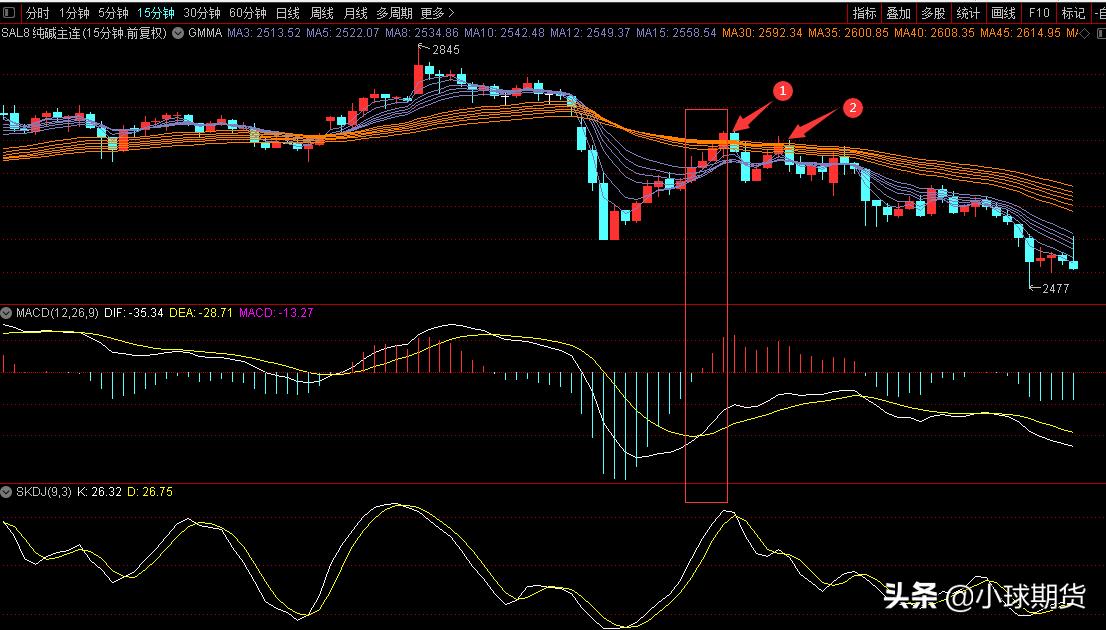Open the 指标 indicators button
Viewport: 1106px width, 630px height.
(x=864, y=13)
